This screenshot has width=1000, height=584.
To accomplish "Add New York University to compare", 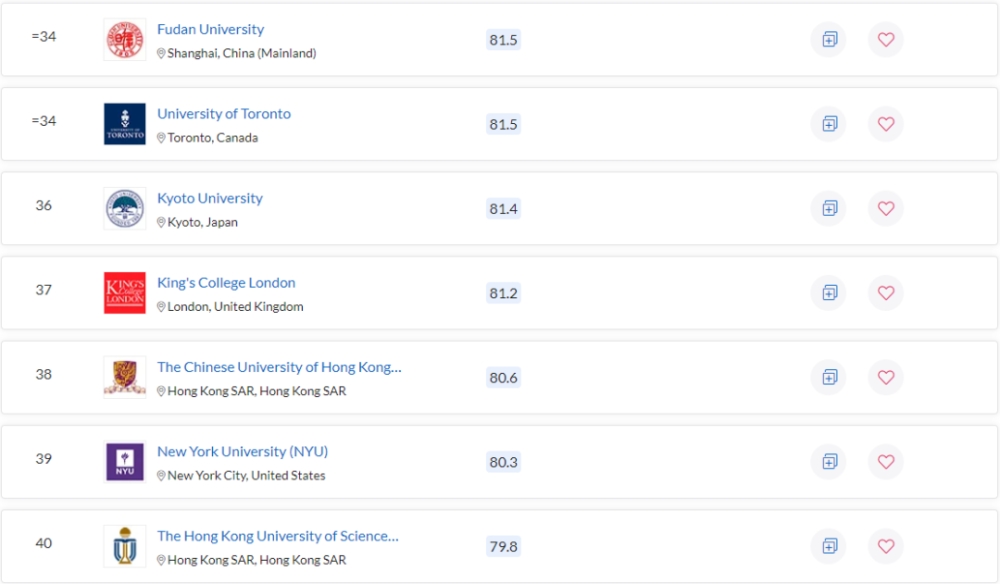I will [829, 462].
